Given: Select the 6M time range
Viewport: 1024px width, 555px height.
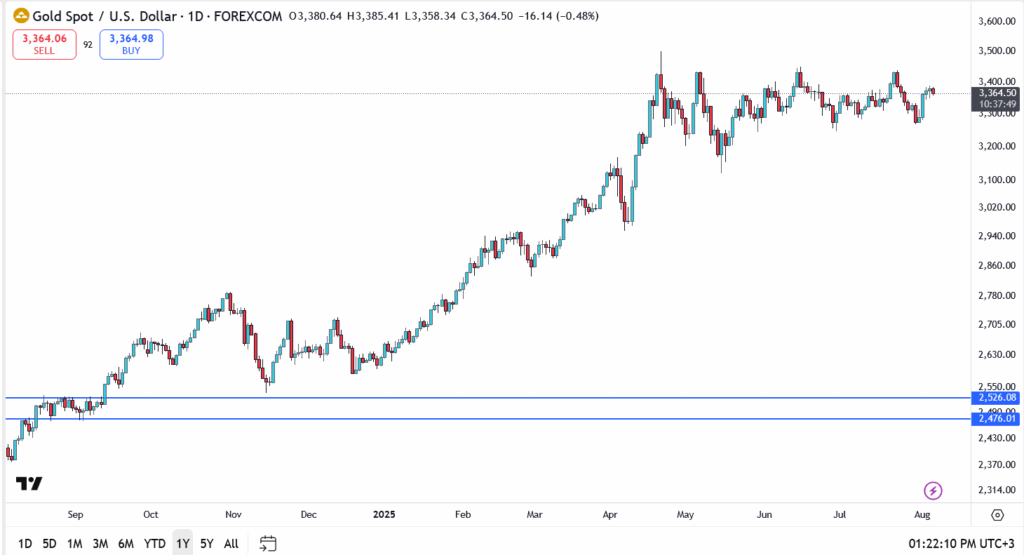Looking at the screenshot, I should tap(126, 543).
